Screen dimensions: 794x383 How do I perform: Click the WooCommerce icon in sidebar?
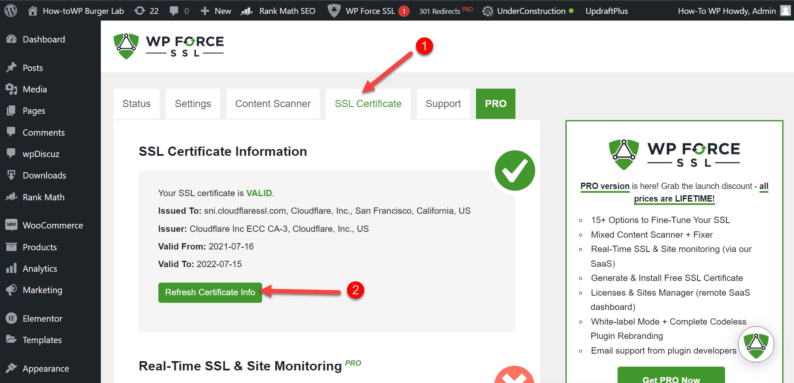click(x=11, y=225)
